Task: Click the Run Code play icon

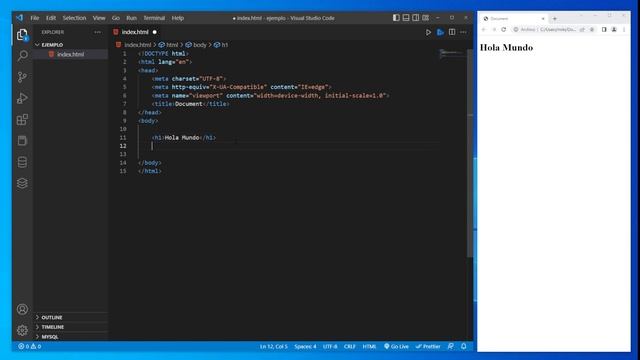Action: (428, 32)
